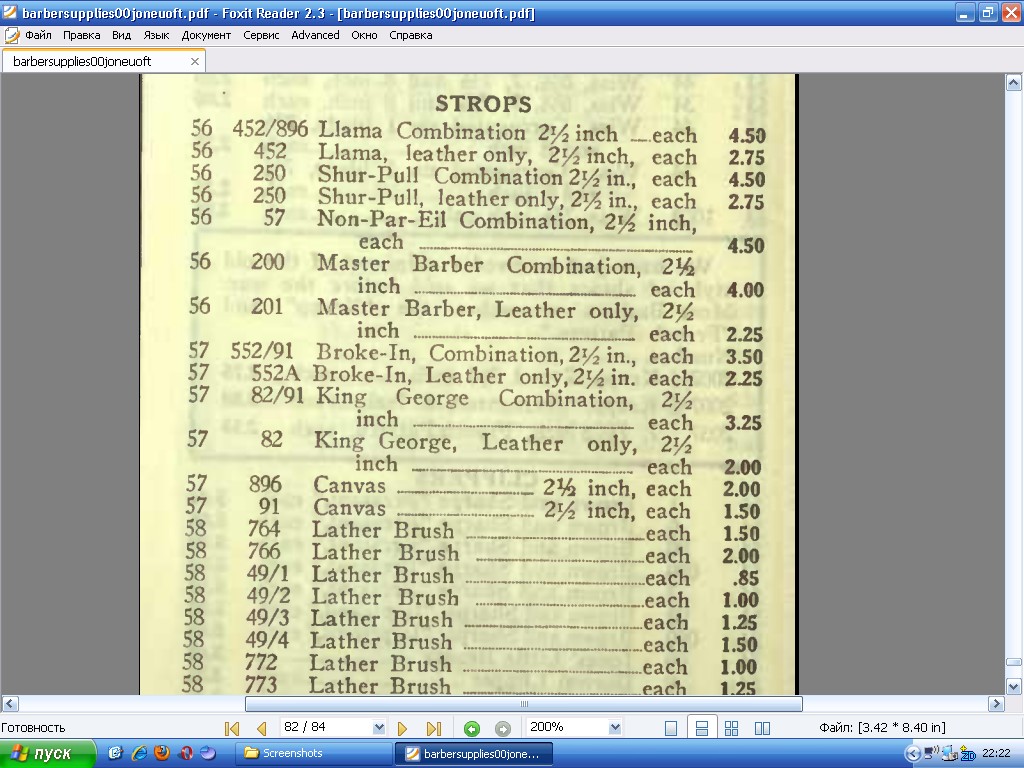The image size is (1024, 768).
Task: Open the Документ menu
Action: [206, 35]
